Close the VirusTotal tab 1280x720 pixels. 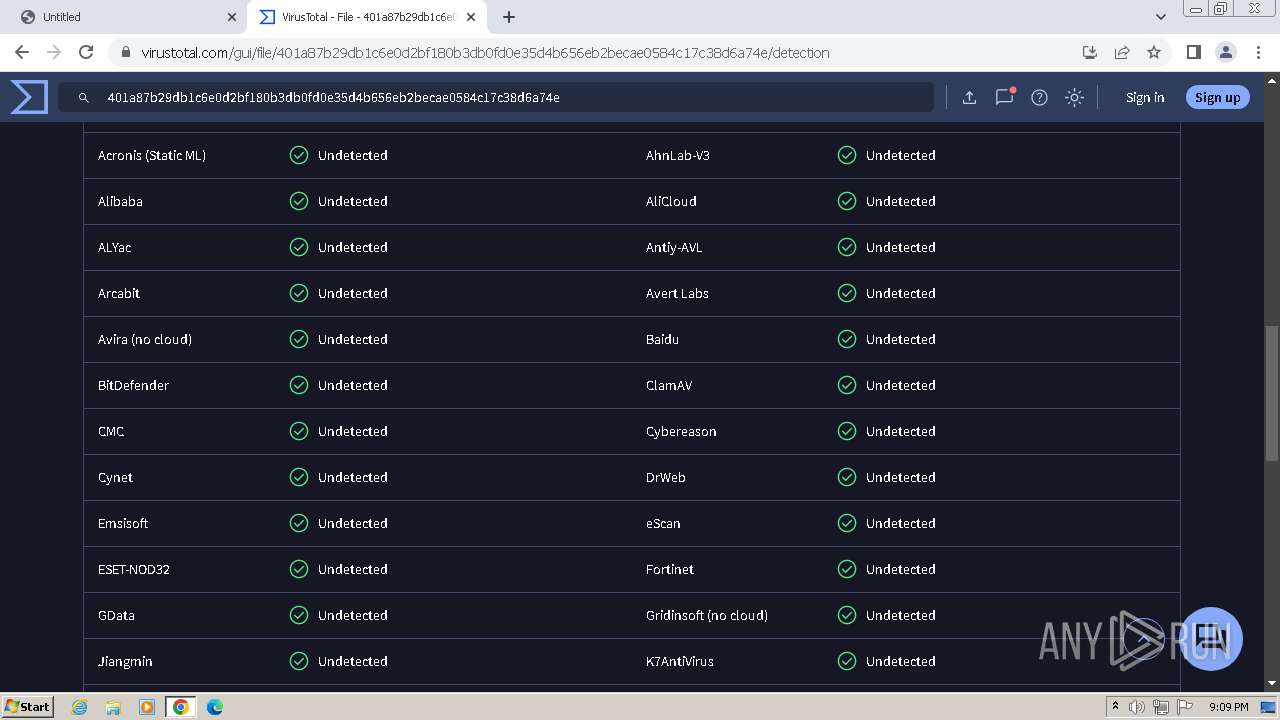471,17
